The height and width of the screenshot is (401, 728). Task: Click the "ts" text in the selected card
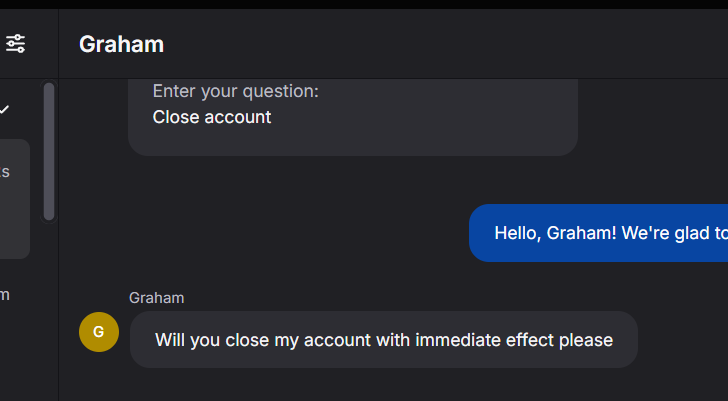[x=5, y=172]
